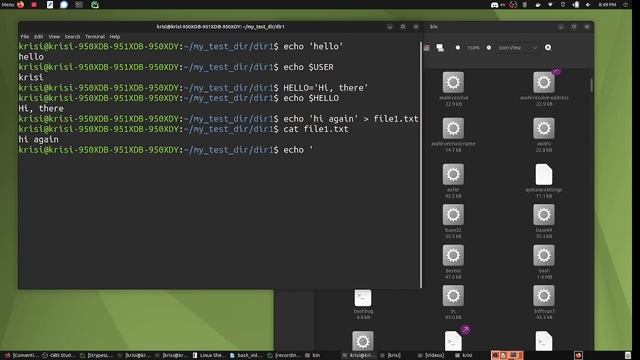Click the 150% zoom level in bin window
The height and width of the screenshot is (360, 640).
coord(473,48)
